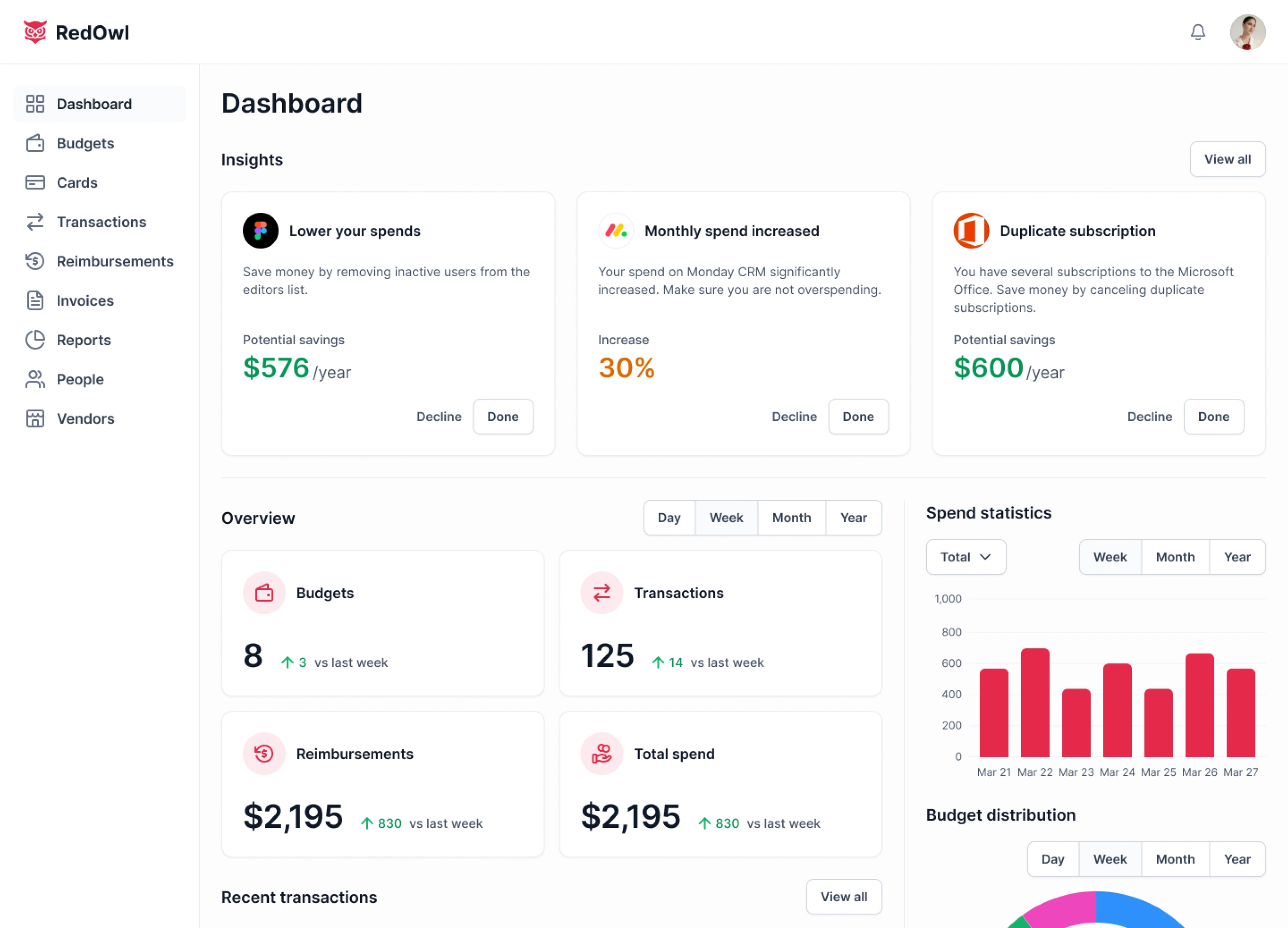Switch Overview to Year
Viewport: 1288px width, 928px height.
click(x=853, y=518)
